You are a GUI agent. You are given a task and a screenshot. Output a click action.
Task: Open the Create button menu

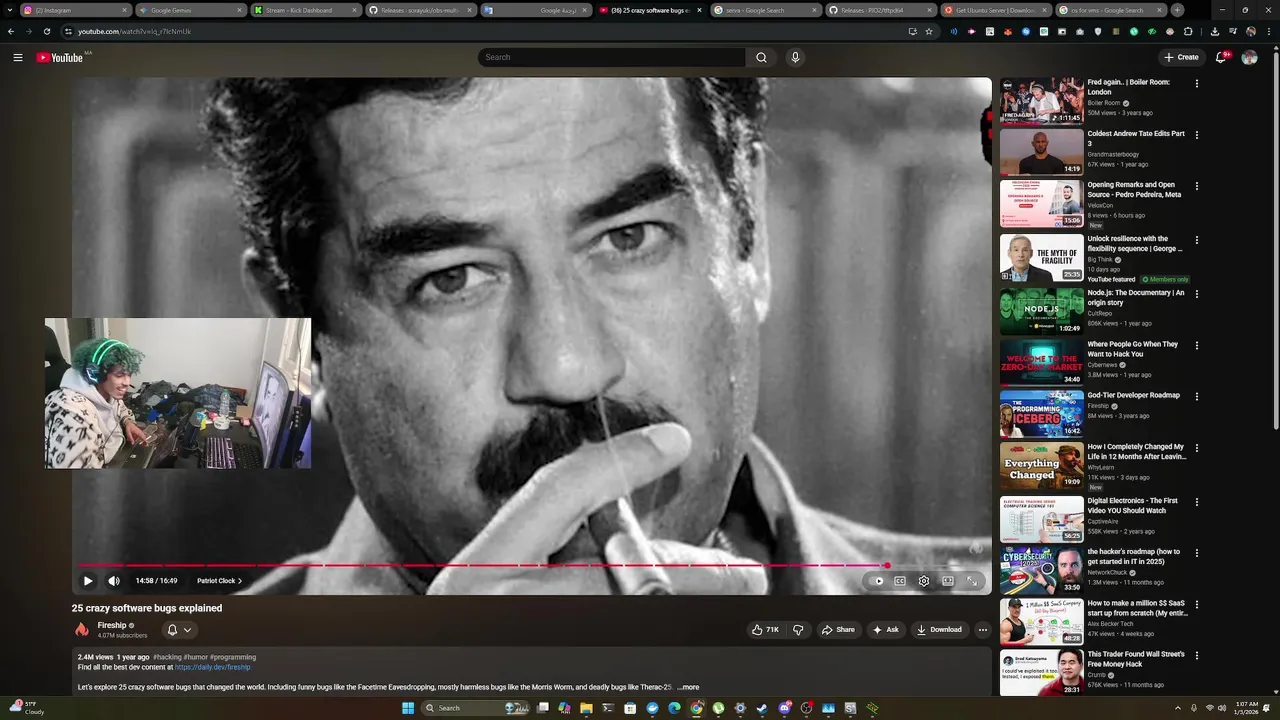pyautogui.click(x=1181, y=57)
